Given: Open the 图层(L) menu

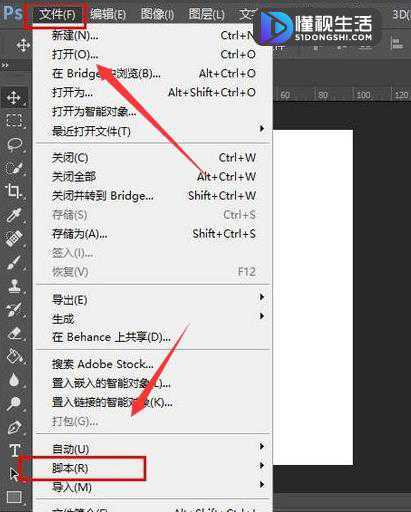Looking at the screenshot, I should (x=206, y=14).
